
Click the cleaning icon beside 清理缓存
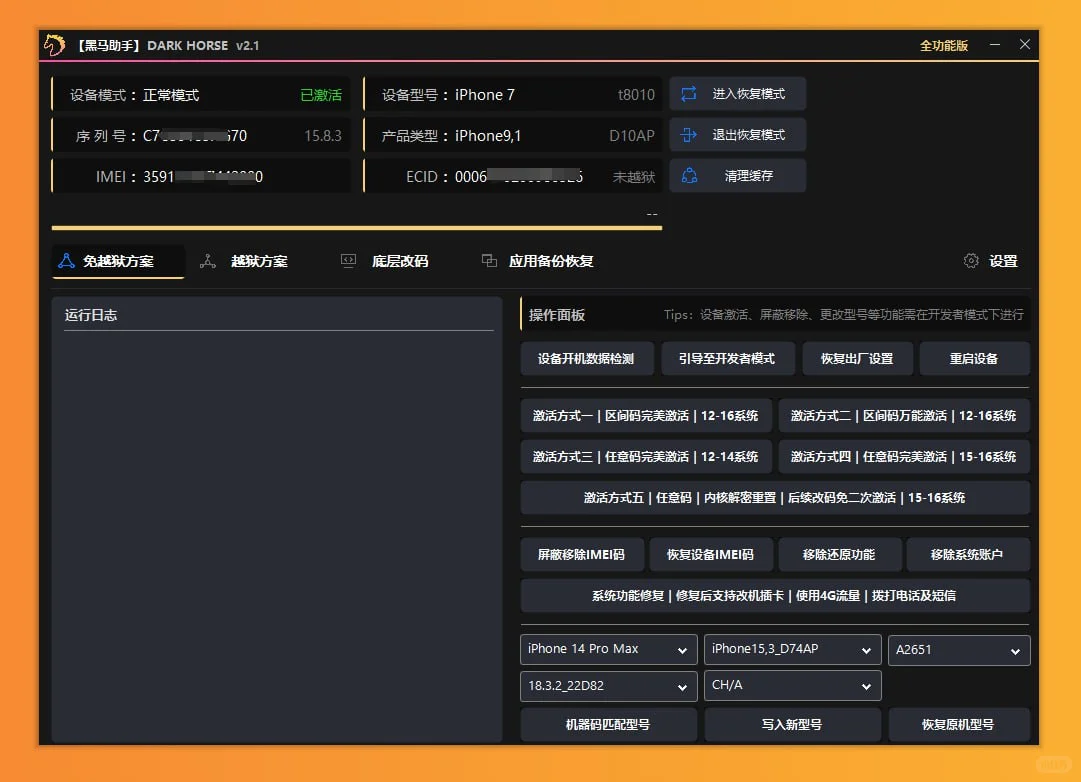pyautogui.click(x=687, y=175)
